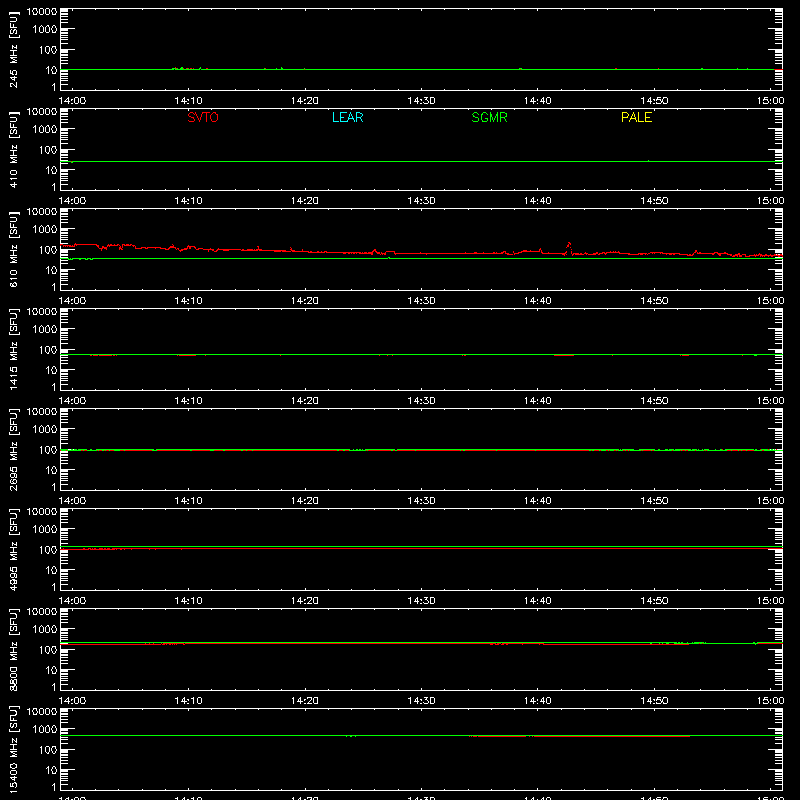Click the green trace in the 410 MHz plot
800x800 pixels.
[x=421, y=161]
